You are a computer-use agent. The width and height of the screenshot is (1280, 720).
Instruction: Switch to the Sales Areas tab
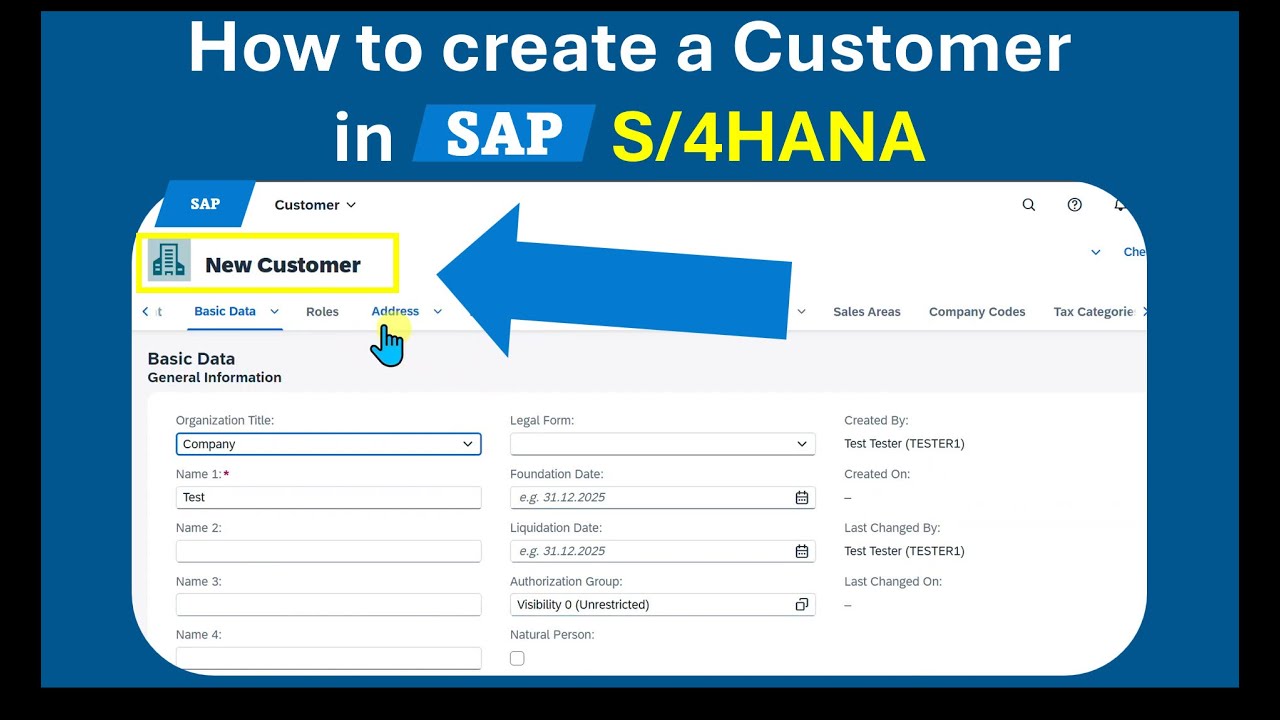click(x=867, y=312)
